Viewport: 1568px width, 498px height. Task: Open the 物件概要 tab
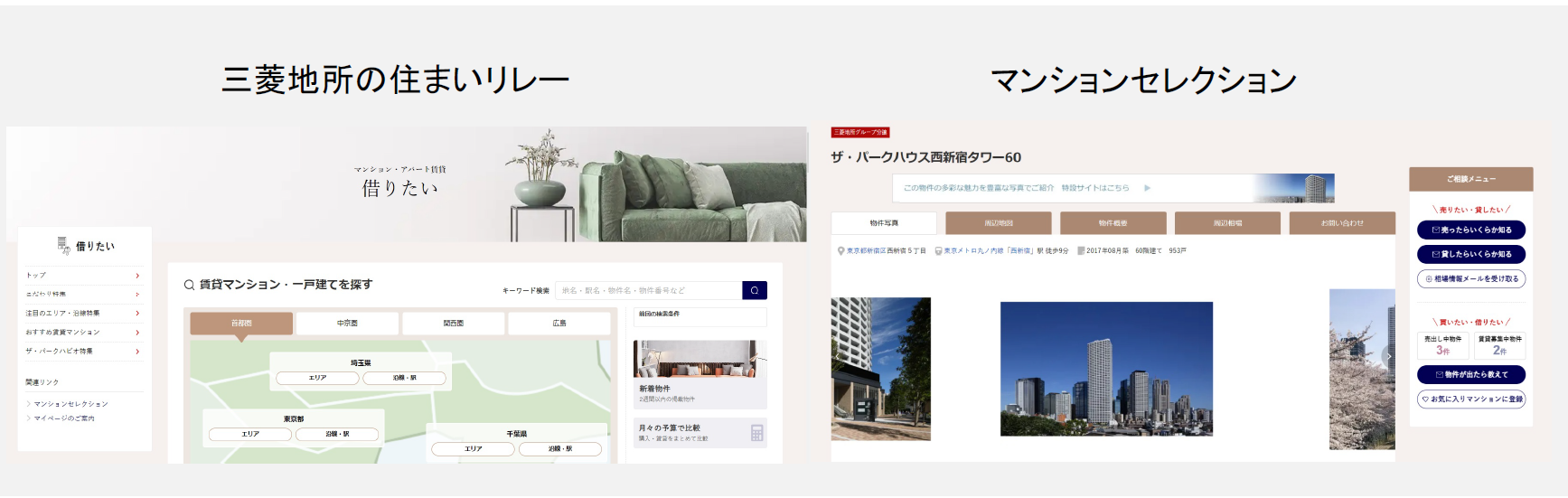[x=1113, y=223]
